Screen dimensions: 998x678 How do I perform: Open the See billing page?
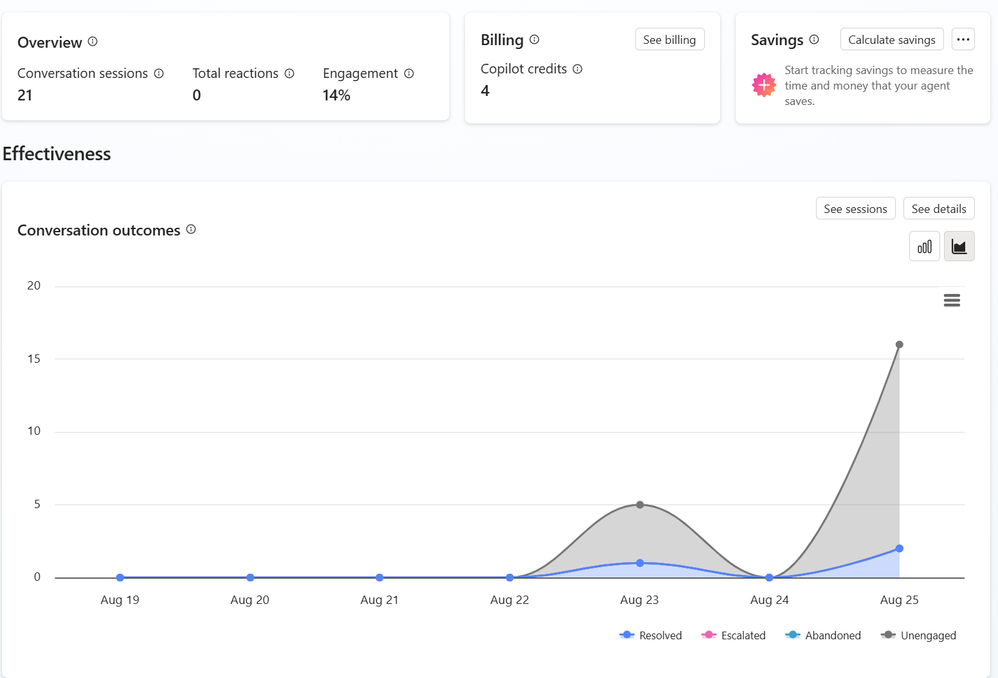[670, 39]
